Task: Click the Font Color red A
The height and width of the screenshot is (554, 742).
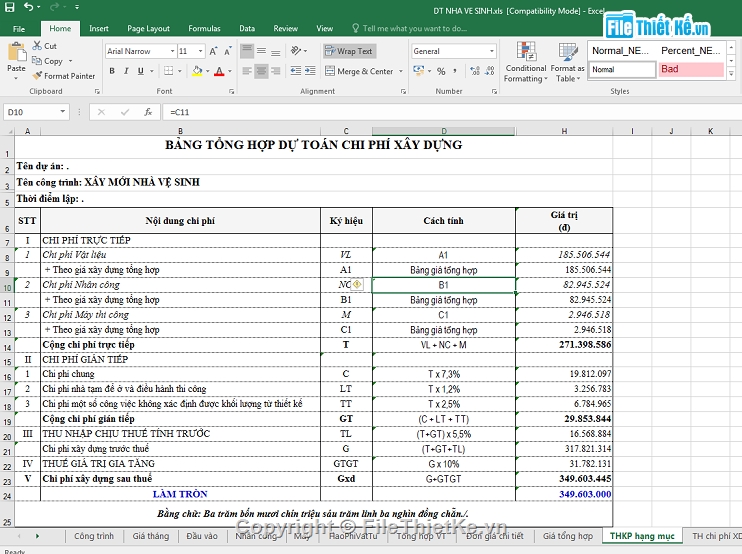Action: 219,71
